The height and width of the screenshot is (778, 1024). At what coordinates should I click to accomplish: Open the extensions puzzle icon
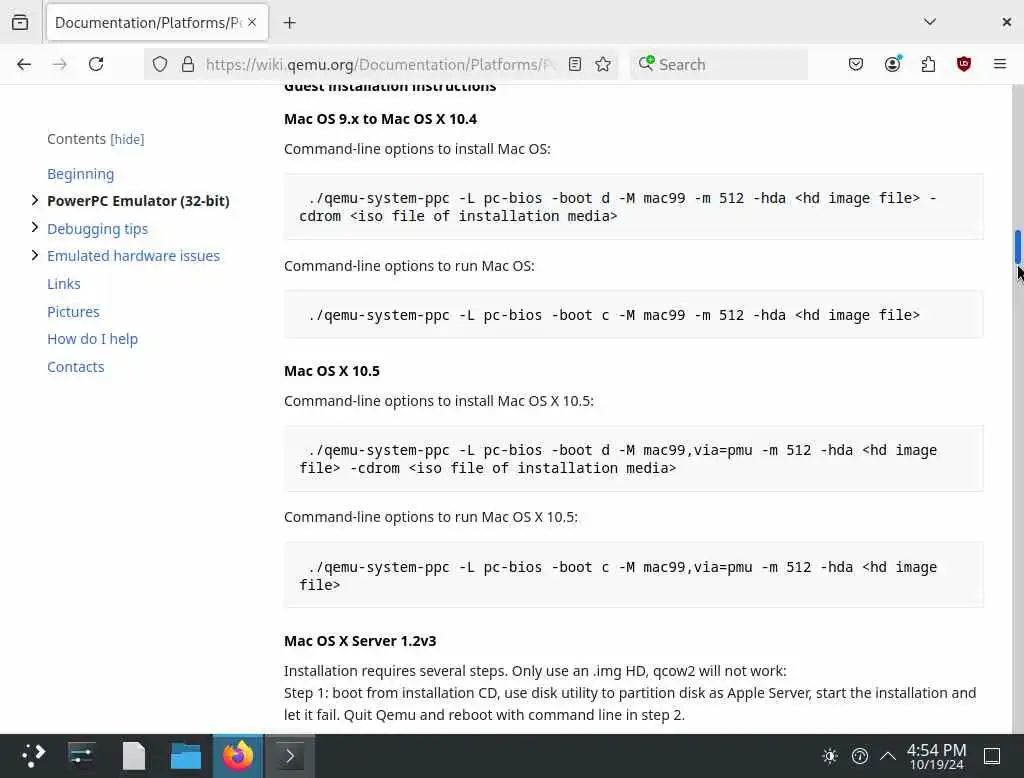point(928,64)
